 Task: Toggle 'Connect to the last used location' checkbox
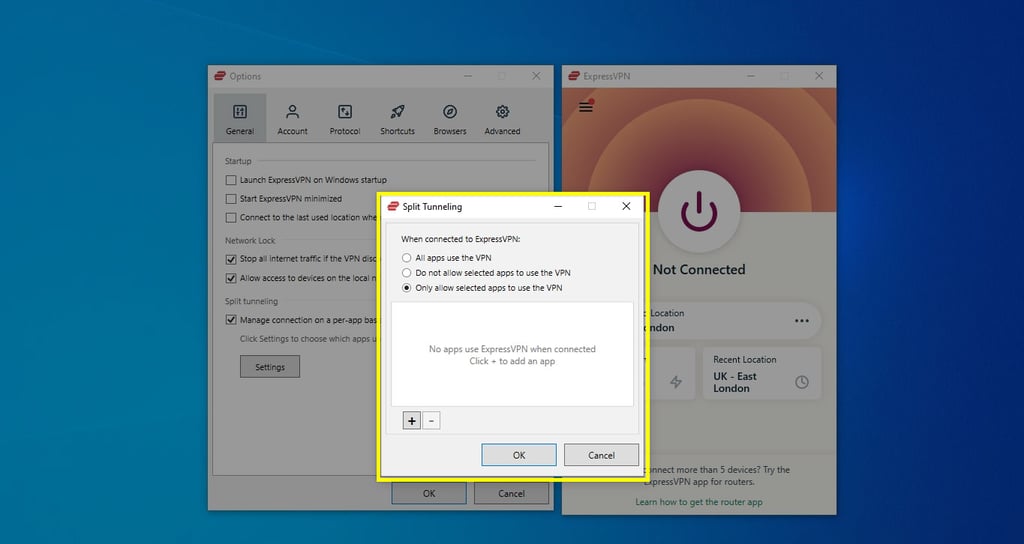tap(231, 217)
